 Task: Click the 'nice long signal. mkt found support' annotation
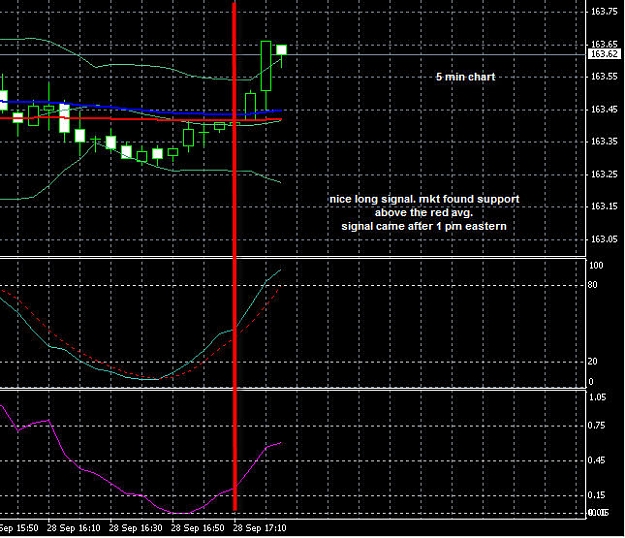click(424, 199)
